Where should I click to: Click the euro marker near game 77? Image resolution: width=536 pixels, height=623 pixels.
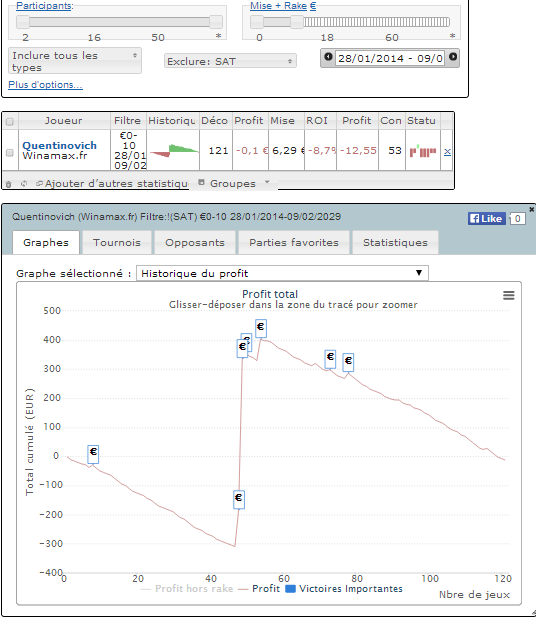(x=348, y=362)
